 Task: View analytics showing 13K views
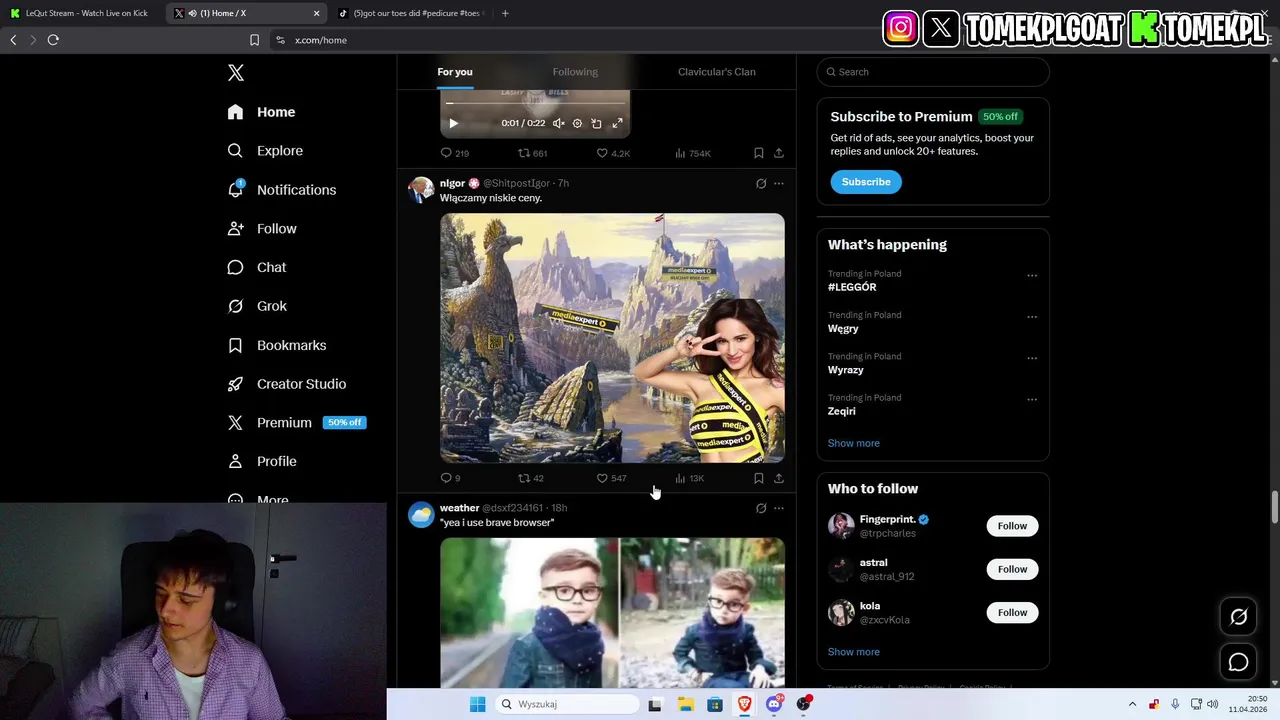click(689, 478)
